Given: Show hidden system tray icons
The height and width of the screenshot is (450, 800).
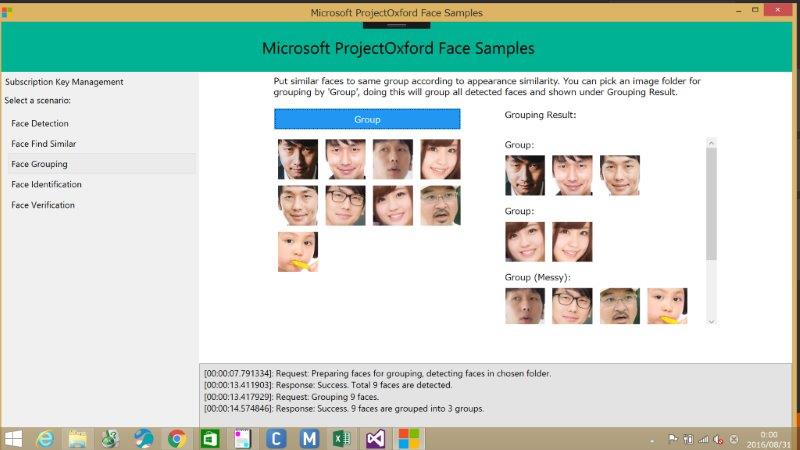Looking at the screenshot, I should [x=653, y=439].
